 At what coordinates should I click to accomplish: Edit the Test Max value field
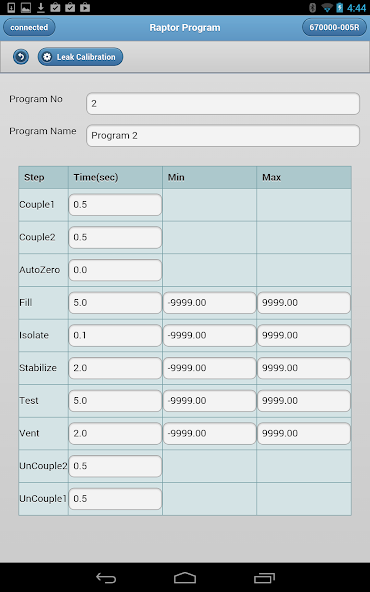click(x=304, y=401)
